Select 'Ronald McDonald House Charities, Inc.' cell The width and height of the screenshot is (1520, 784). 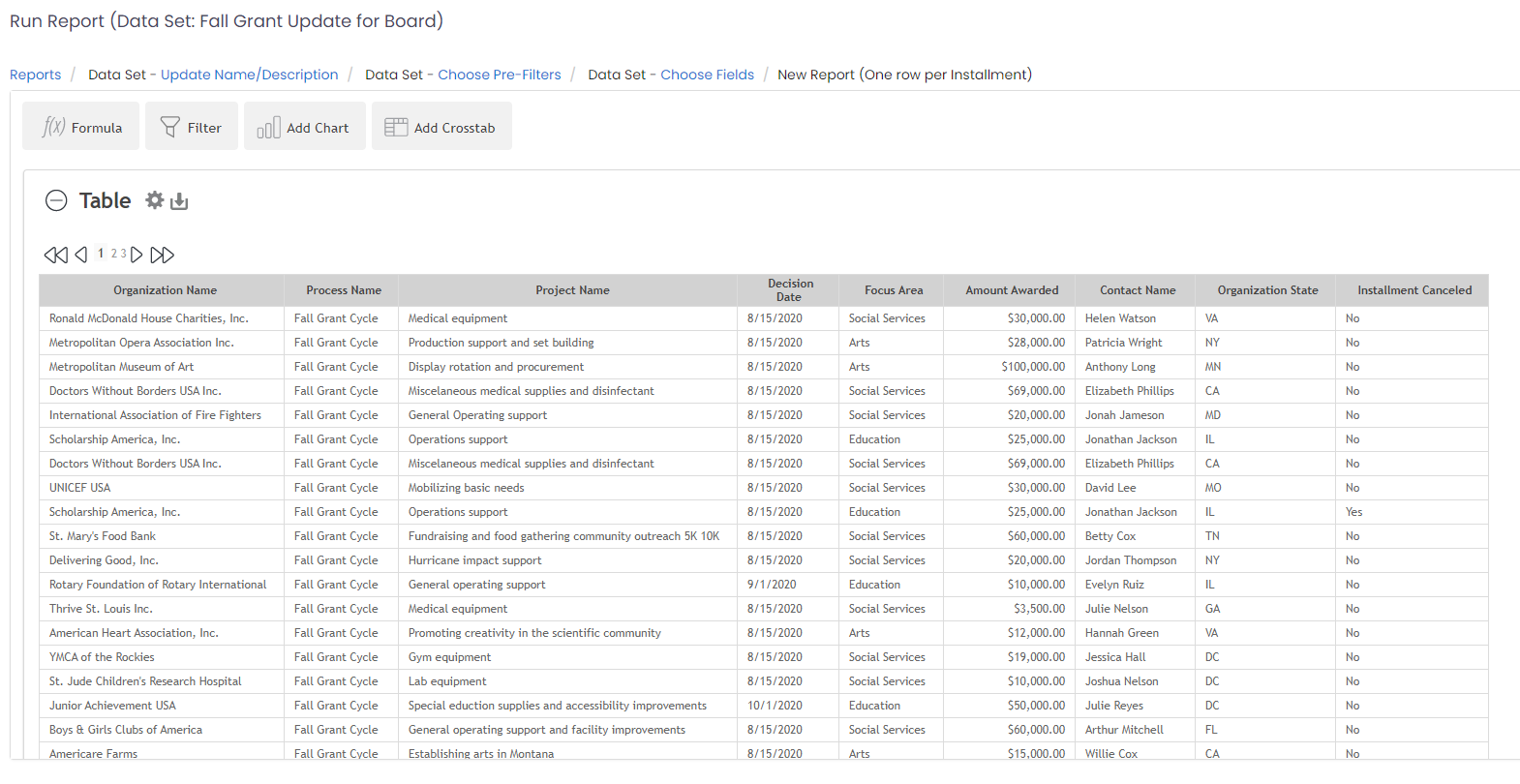pyautogui.click(x=162, y=318)
